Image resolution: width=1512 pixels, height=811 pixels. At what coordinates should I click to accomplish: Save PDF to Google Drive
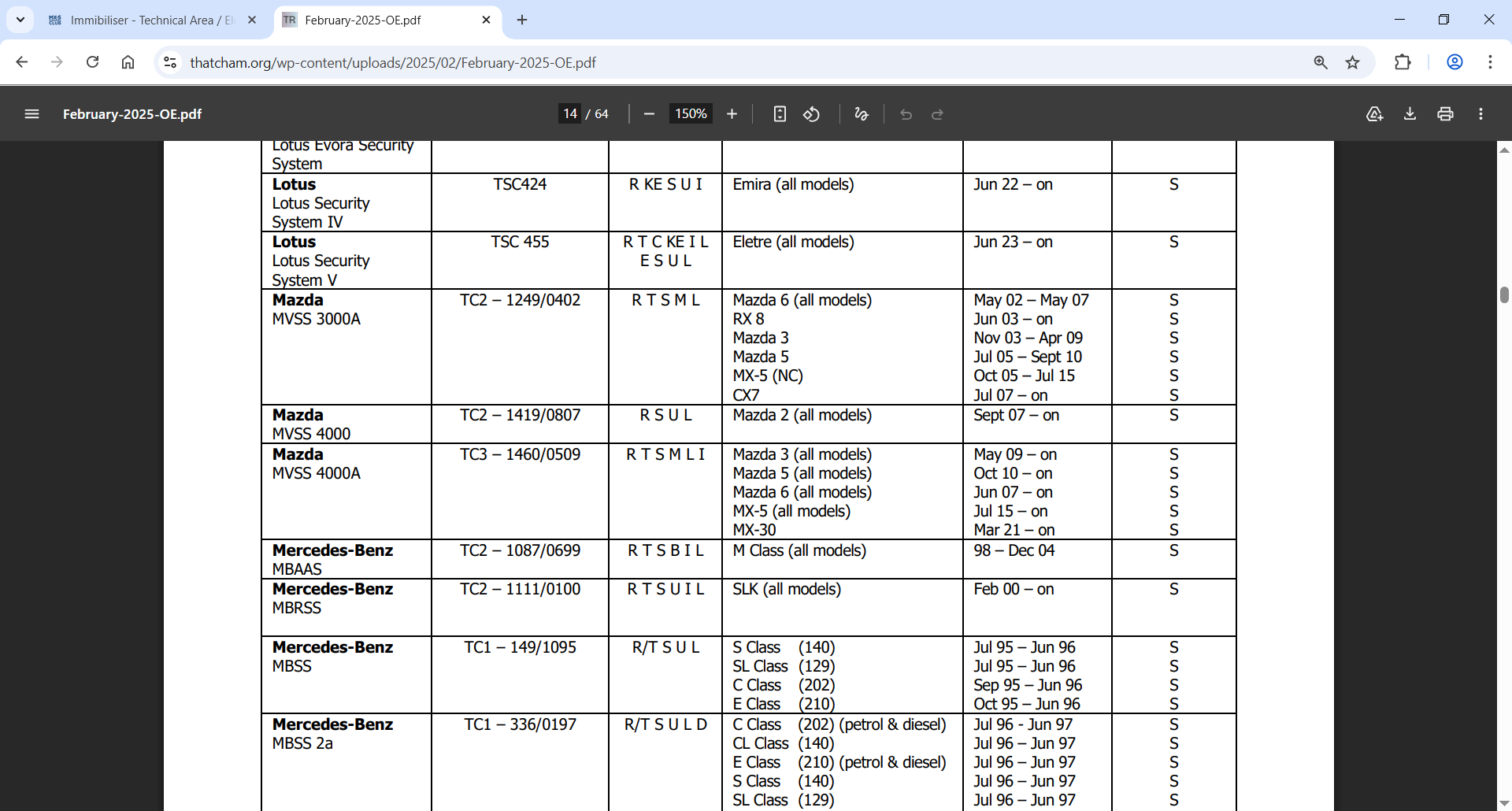click(1374, 114)
